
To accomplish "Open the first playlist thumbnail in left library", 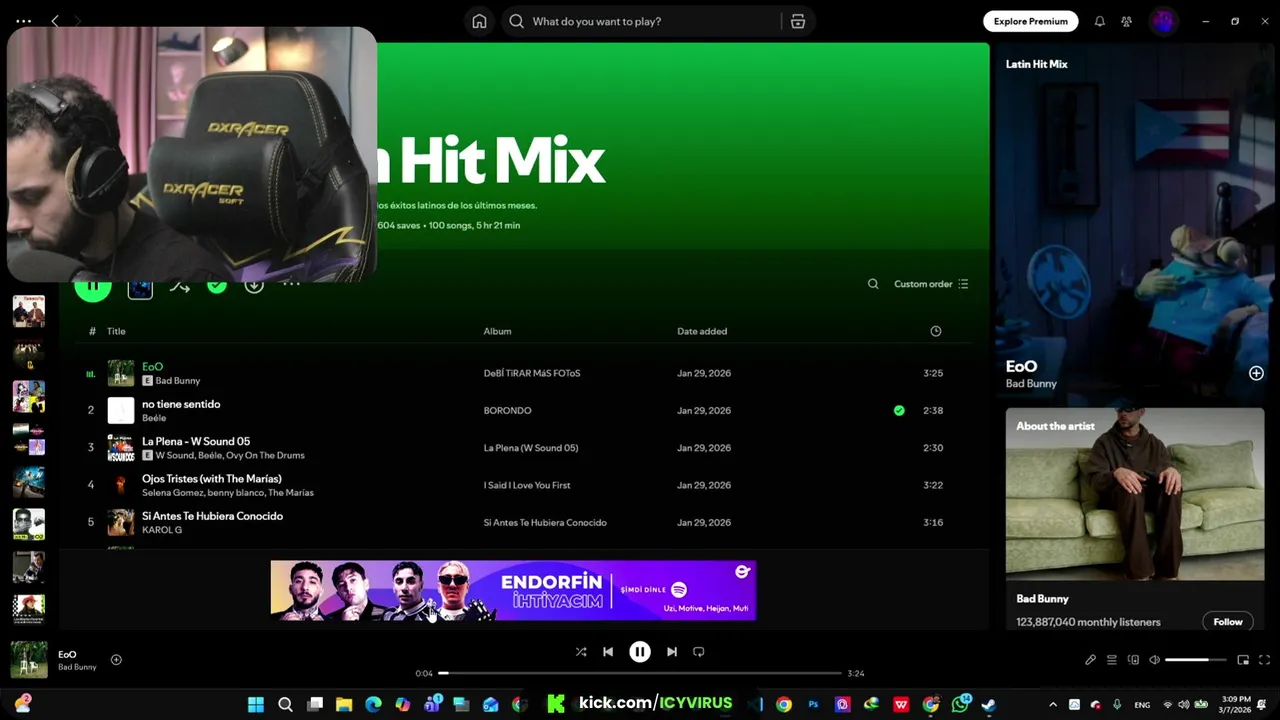I will click(29, 311).
